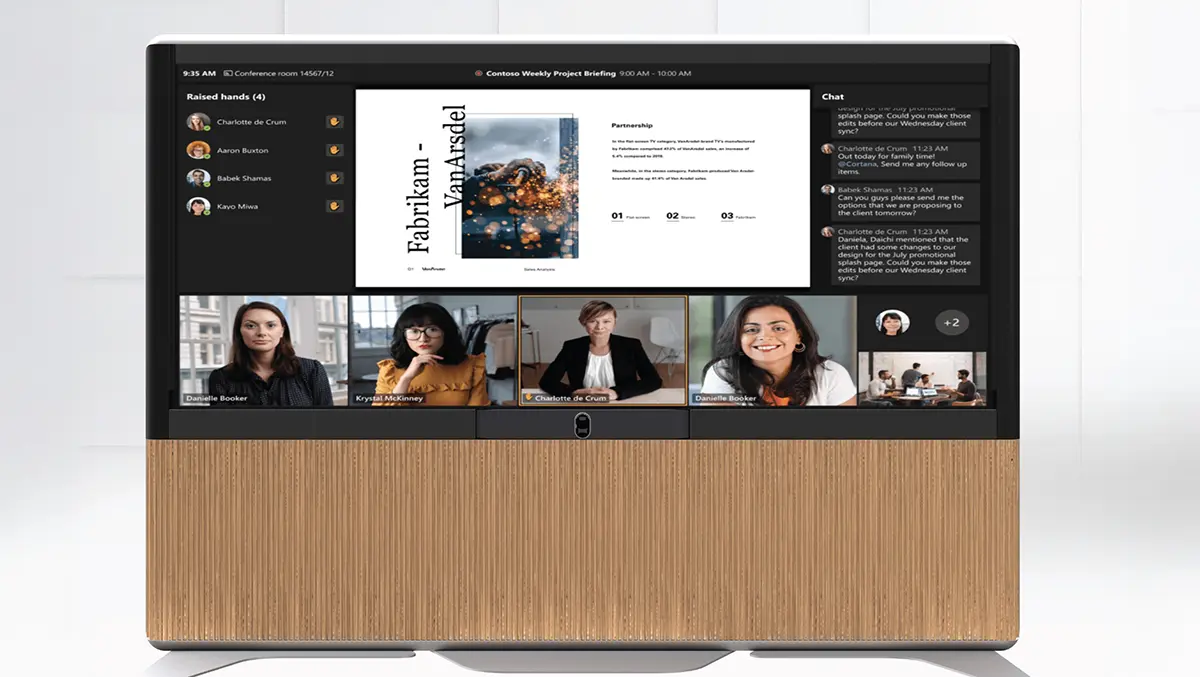Click Aaron Buxton's raised hand icon
The height and width of the screenshot is (677, 1200).
click(x=334, y=150)
